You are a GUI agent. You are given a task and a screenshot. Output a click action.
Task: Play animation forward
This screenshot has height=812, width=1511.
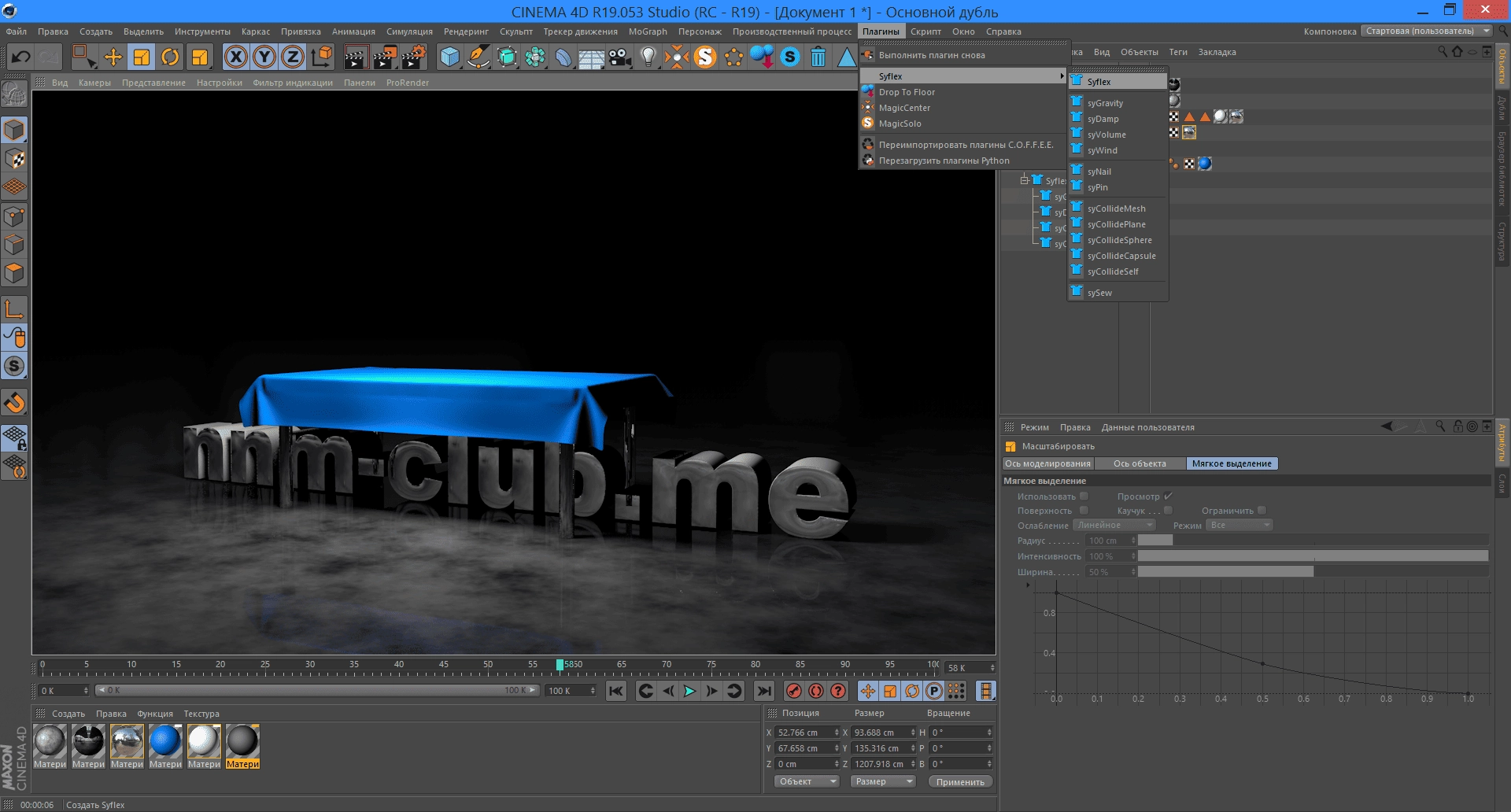[x=689, y=691]
